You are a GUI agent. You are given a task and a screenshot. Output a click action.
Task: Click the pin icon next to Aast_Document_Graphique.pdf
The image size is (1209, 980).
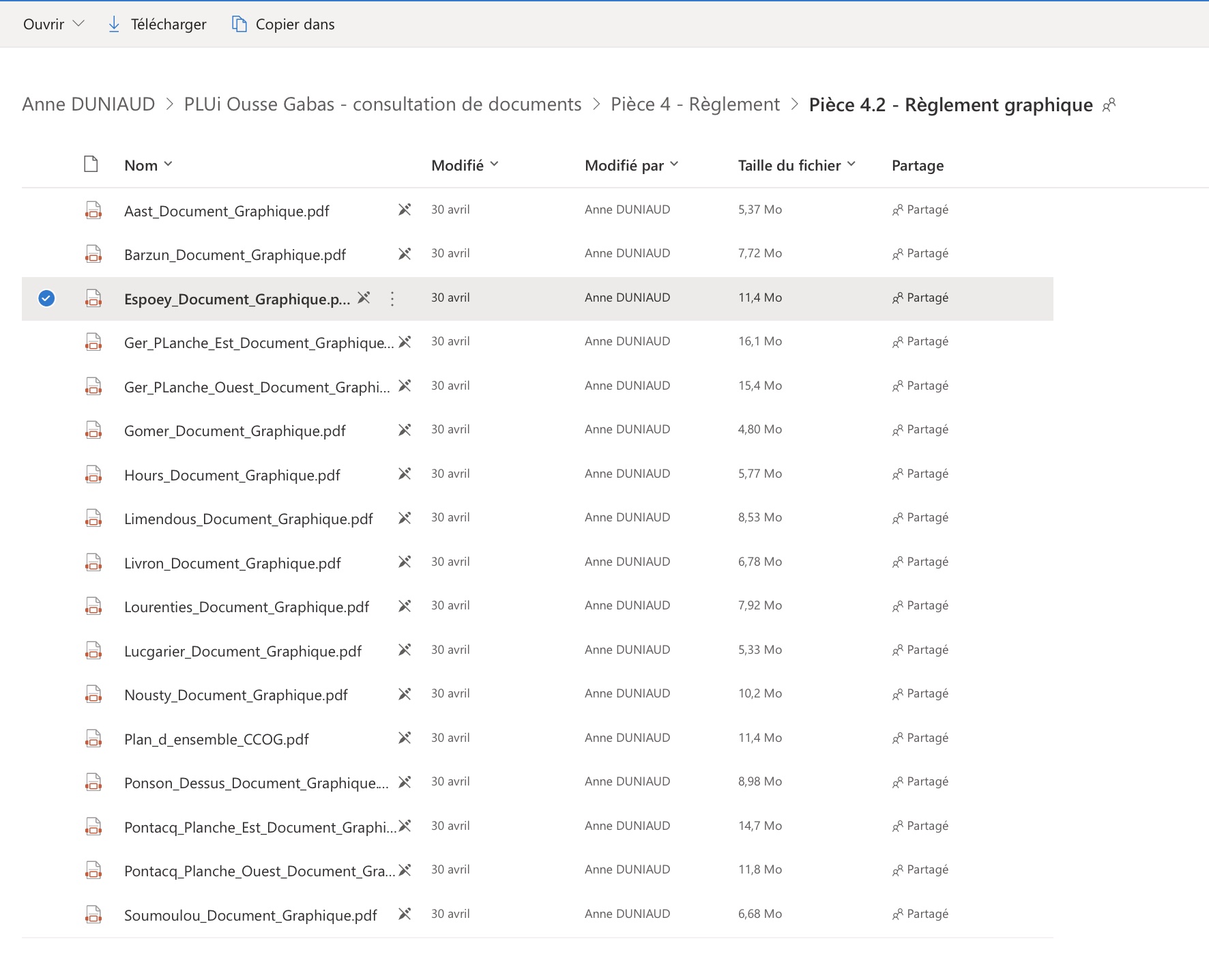pos(405,210)
